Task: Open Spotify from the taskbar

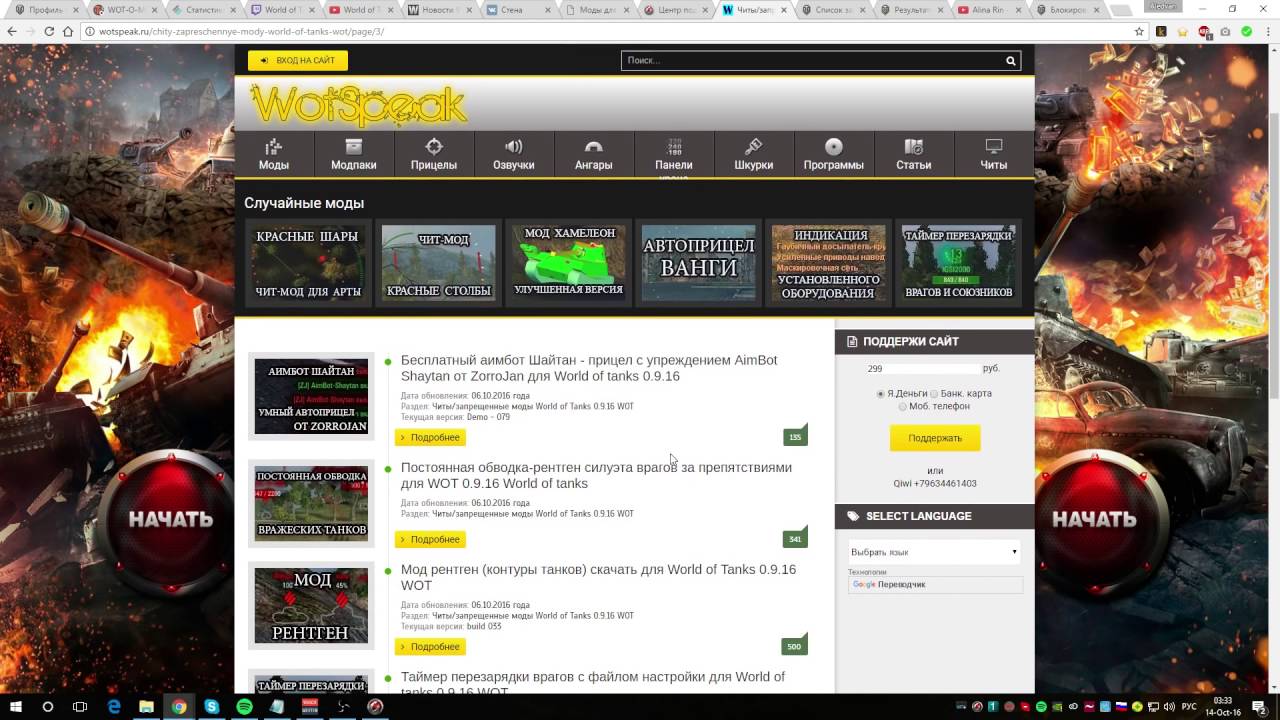Action: coord(245,706)
